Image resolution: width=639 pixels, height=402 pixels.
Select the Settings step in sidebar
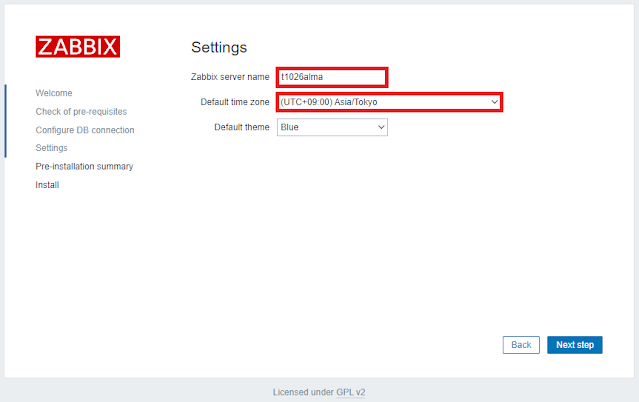tap(51, 148)
